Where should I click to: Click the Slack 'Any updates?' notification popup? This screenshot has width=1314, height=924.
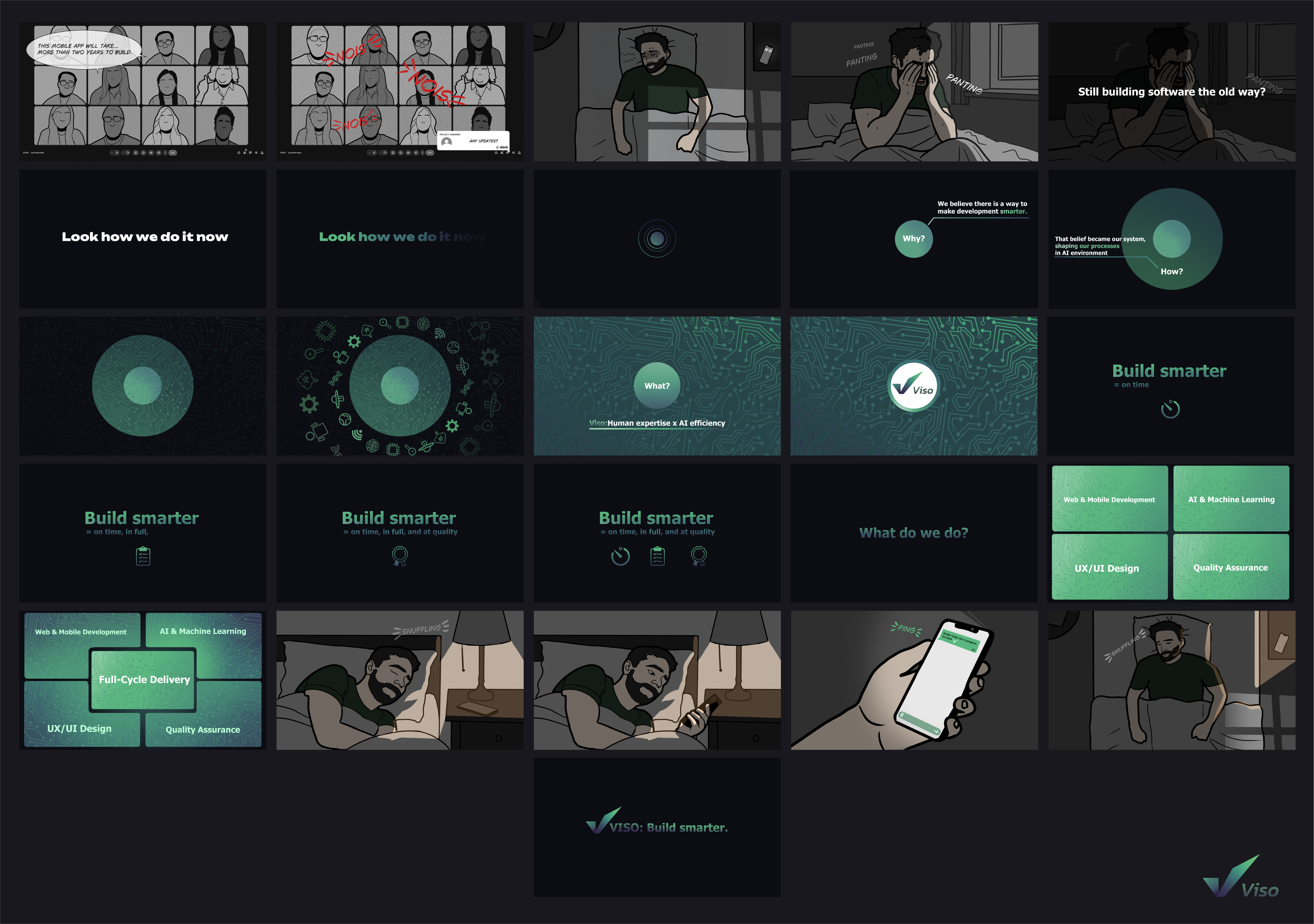(473, 141)
